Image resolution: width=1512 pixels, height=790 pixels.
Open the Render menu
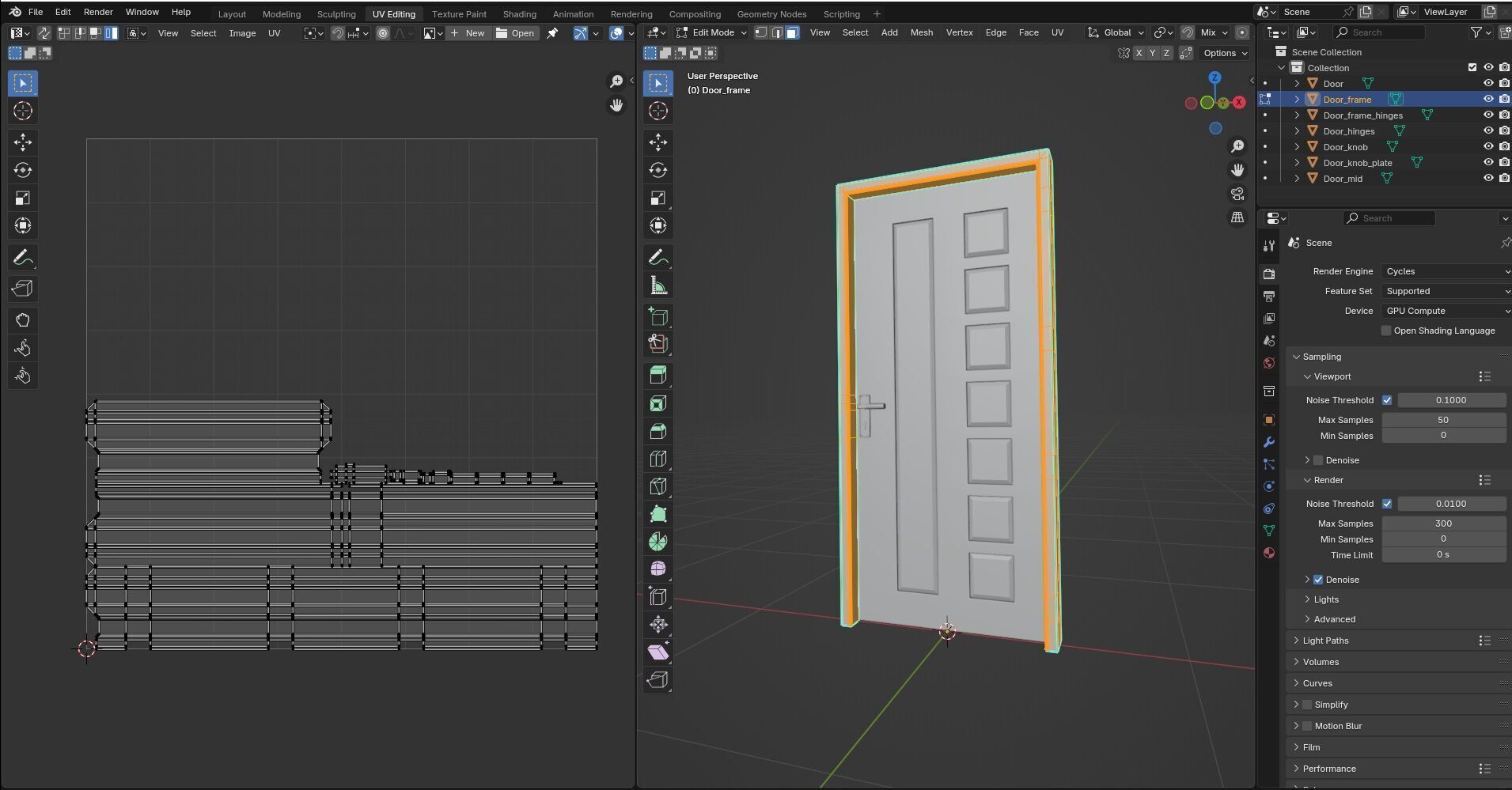98,12
